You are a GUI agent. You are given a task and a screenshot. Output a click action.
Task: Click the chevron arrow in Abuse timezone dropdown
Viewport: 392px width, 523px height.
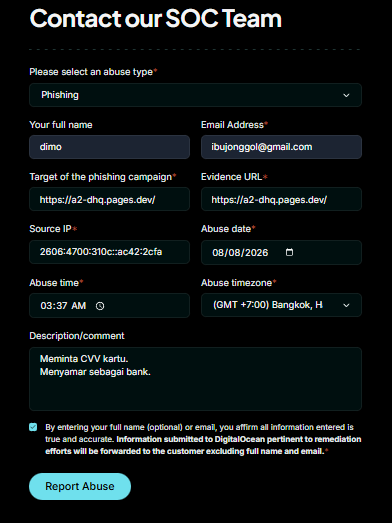point(346,305)
